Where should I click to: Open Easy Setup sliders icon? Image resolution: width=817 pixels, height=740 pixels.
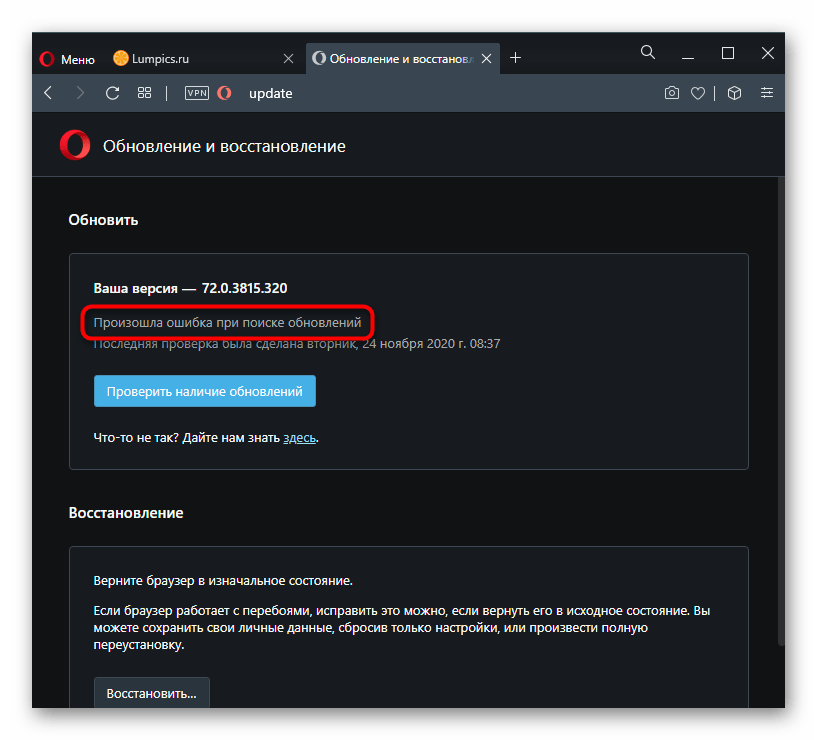tap(767, 93)
